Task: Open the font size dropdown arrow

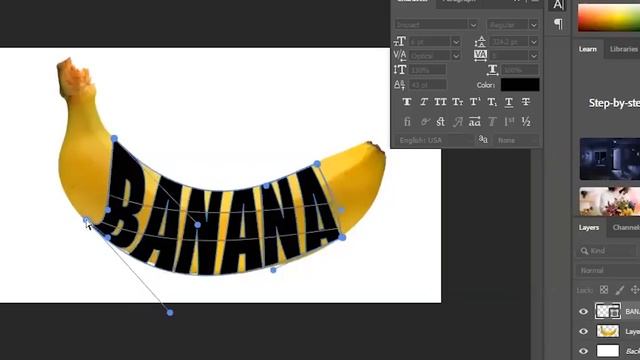Action: [456, 42]
